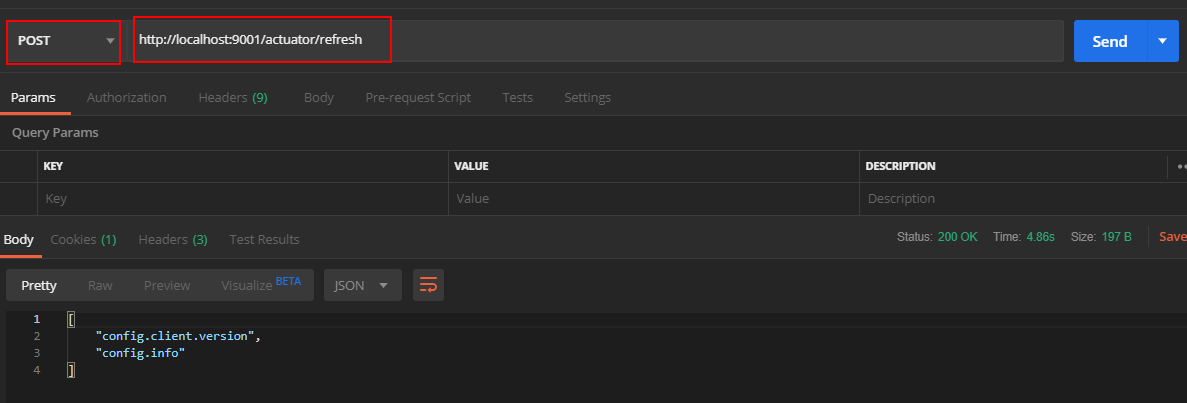
Task: Toggle the wrap lines icon
Action: click(428, 285)
